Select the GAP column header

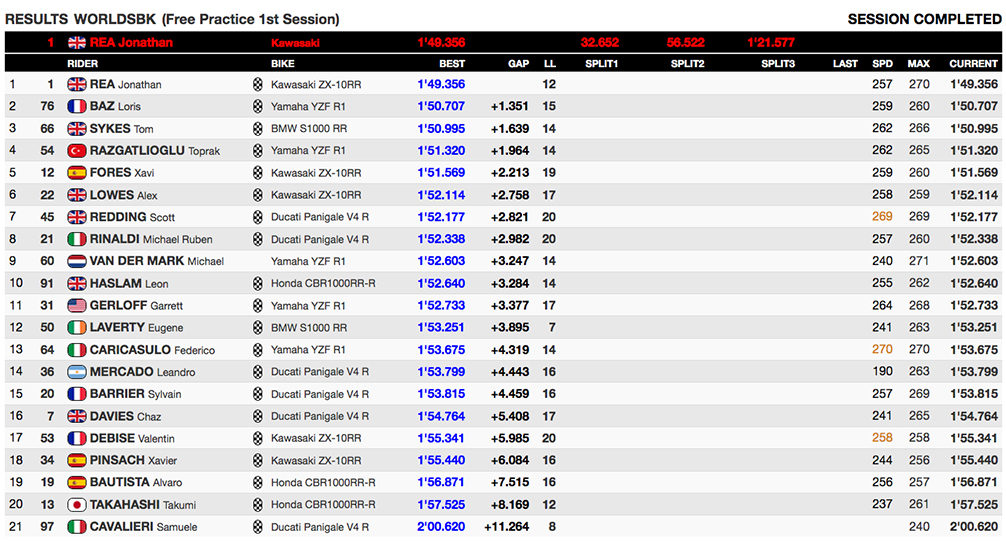[x=518, y=63]
